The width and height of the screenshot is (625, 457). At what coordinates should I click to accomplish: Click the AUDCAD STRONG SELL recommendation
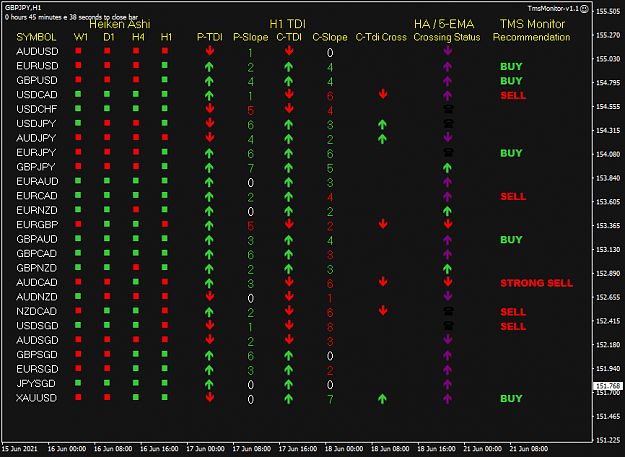537,283
